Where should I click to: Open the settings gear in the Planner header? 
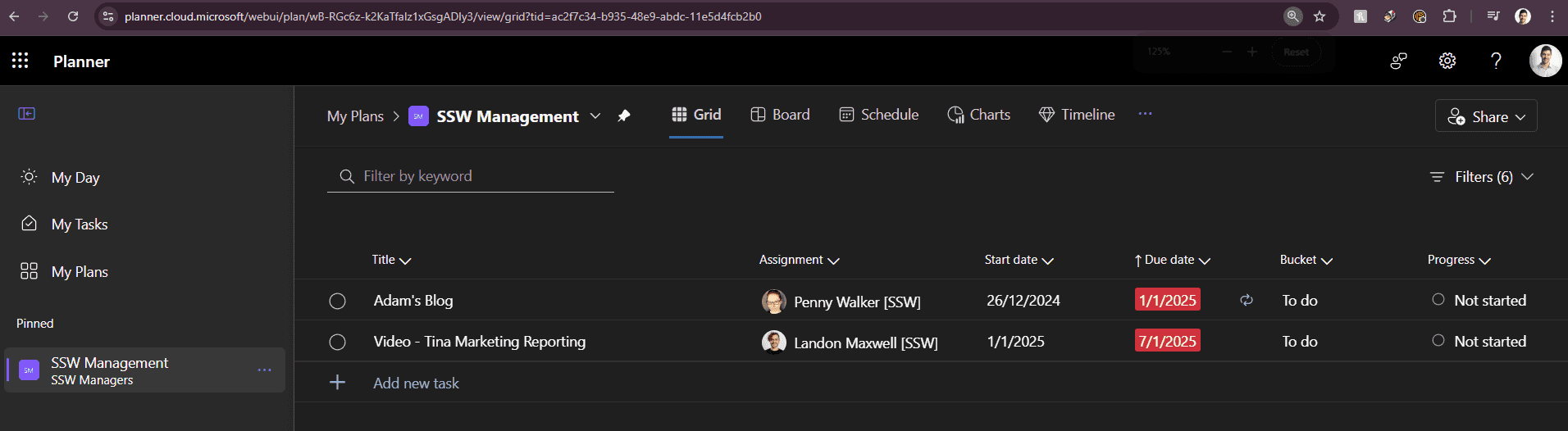(x=1447, y=61)
